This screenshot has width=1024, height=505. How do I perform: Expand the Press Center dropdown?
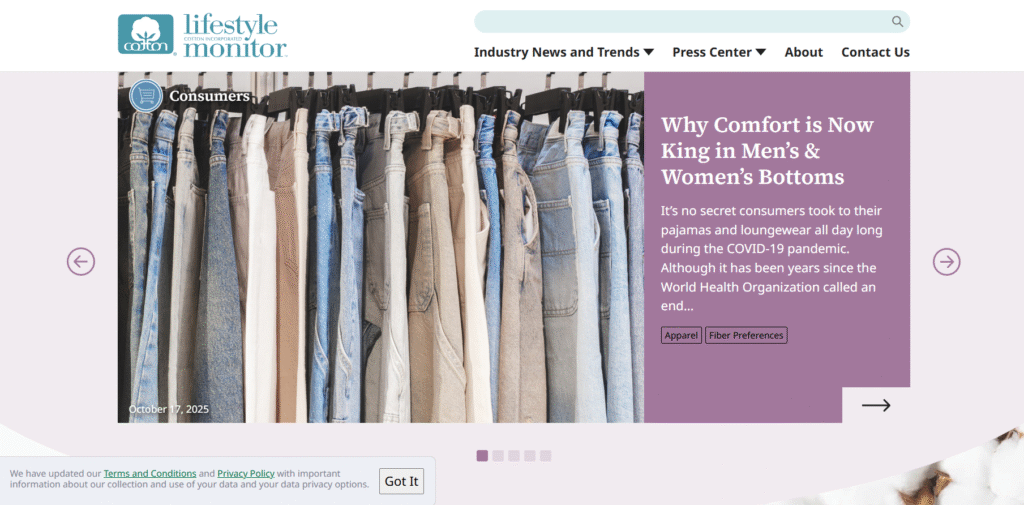pos(719,52)
